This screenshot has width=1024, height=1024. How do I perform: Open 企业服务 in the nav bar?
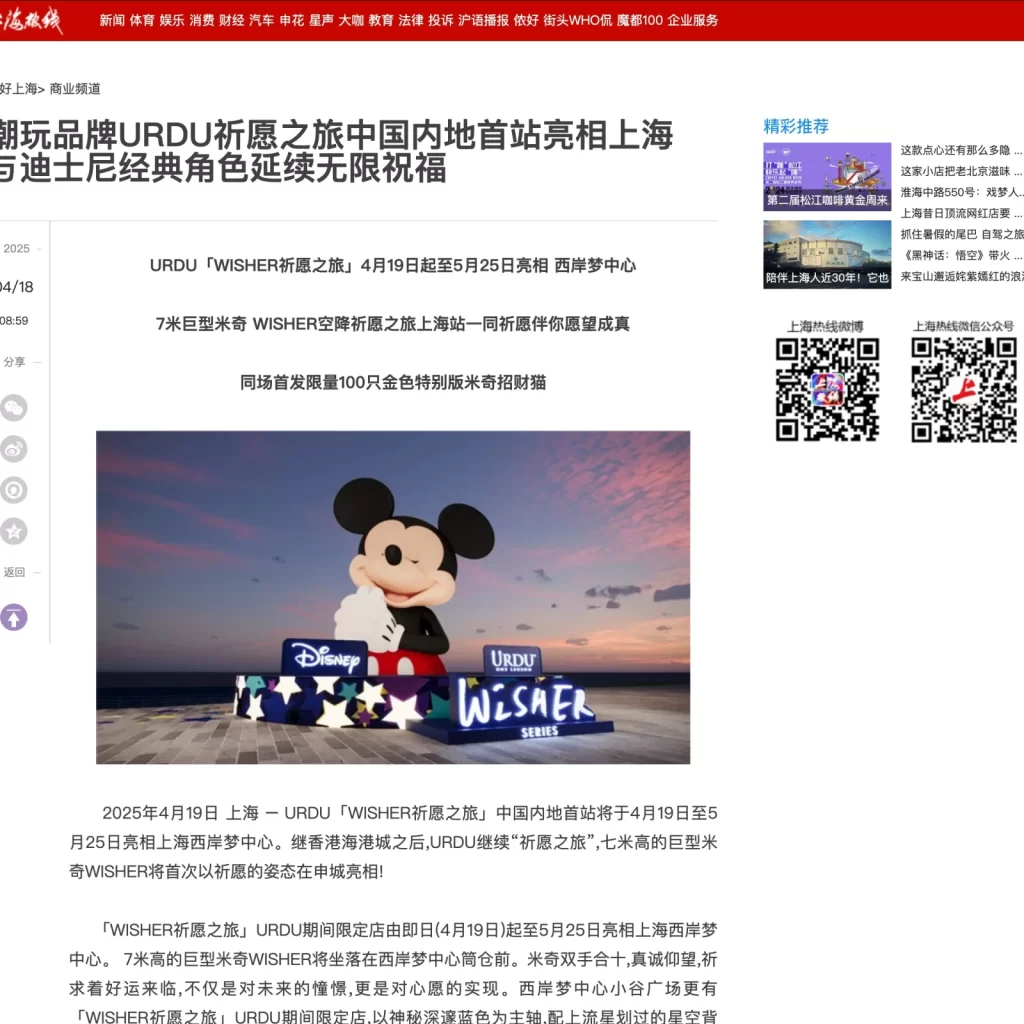pyautogui.click(x=692, y=20)
